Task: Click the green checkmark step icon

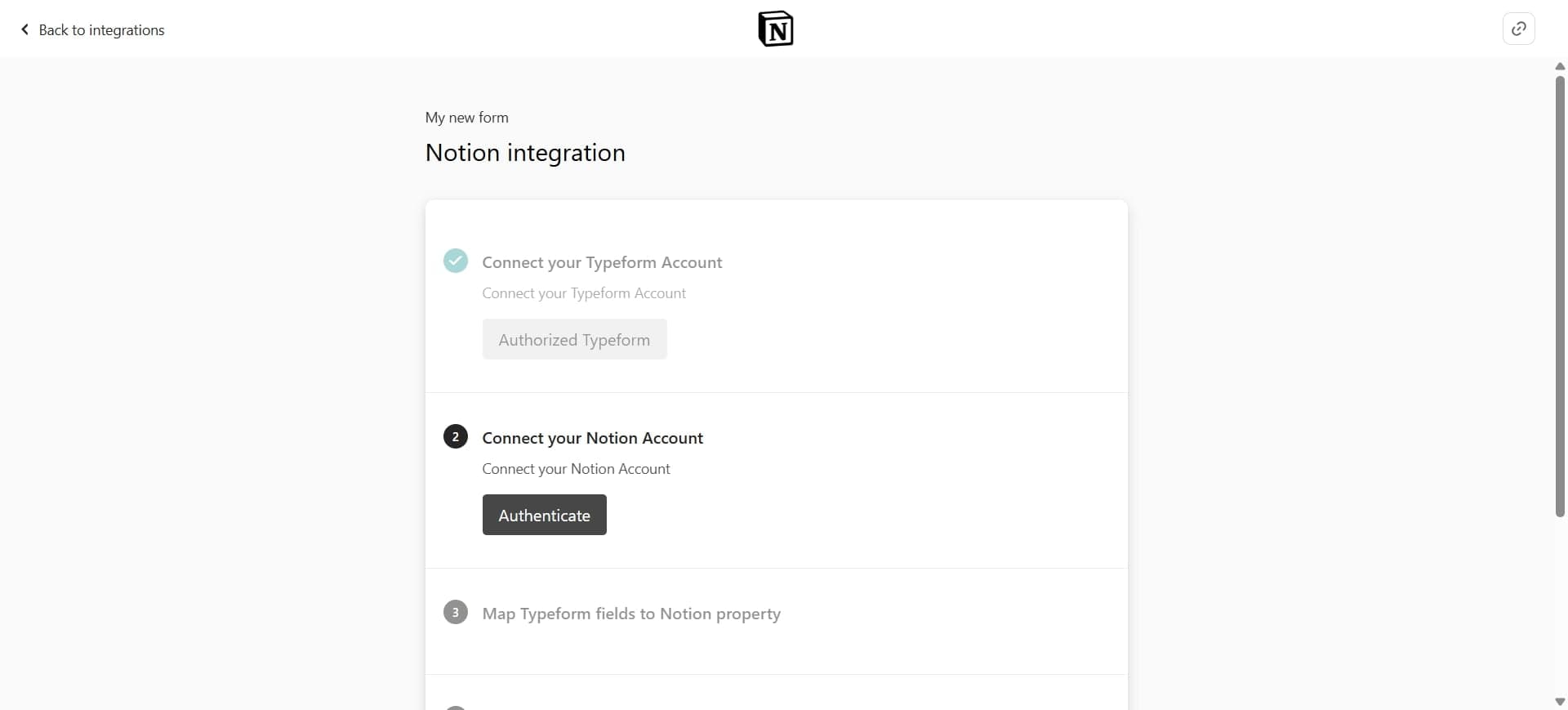Action: [456, 261]
